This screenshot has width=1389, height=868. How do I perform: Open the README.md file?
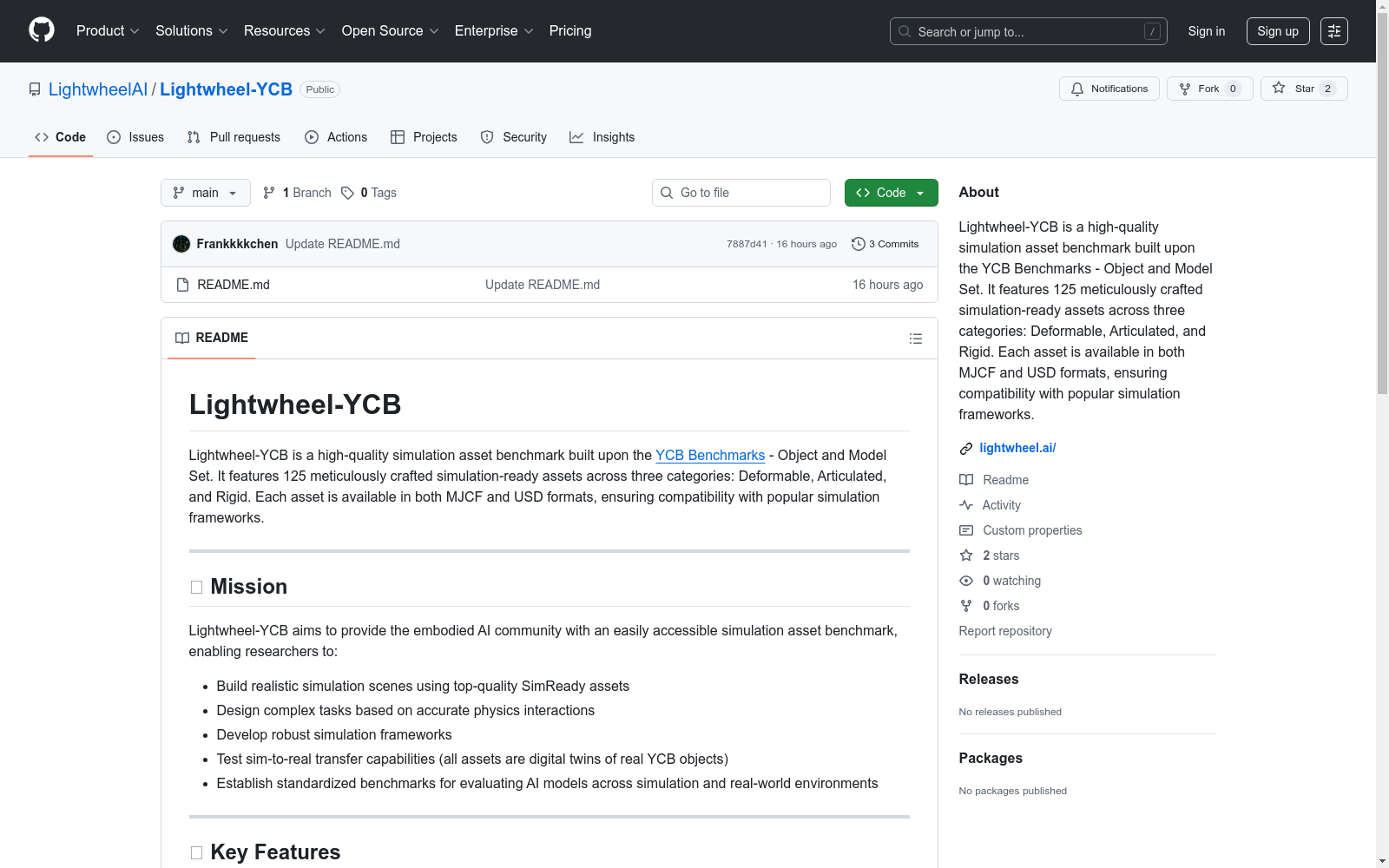tap(234, 285)
